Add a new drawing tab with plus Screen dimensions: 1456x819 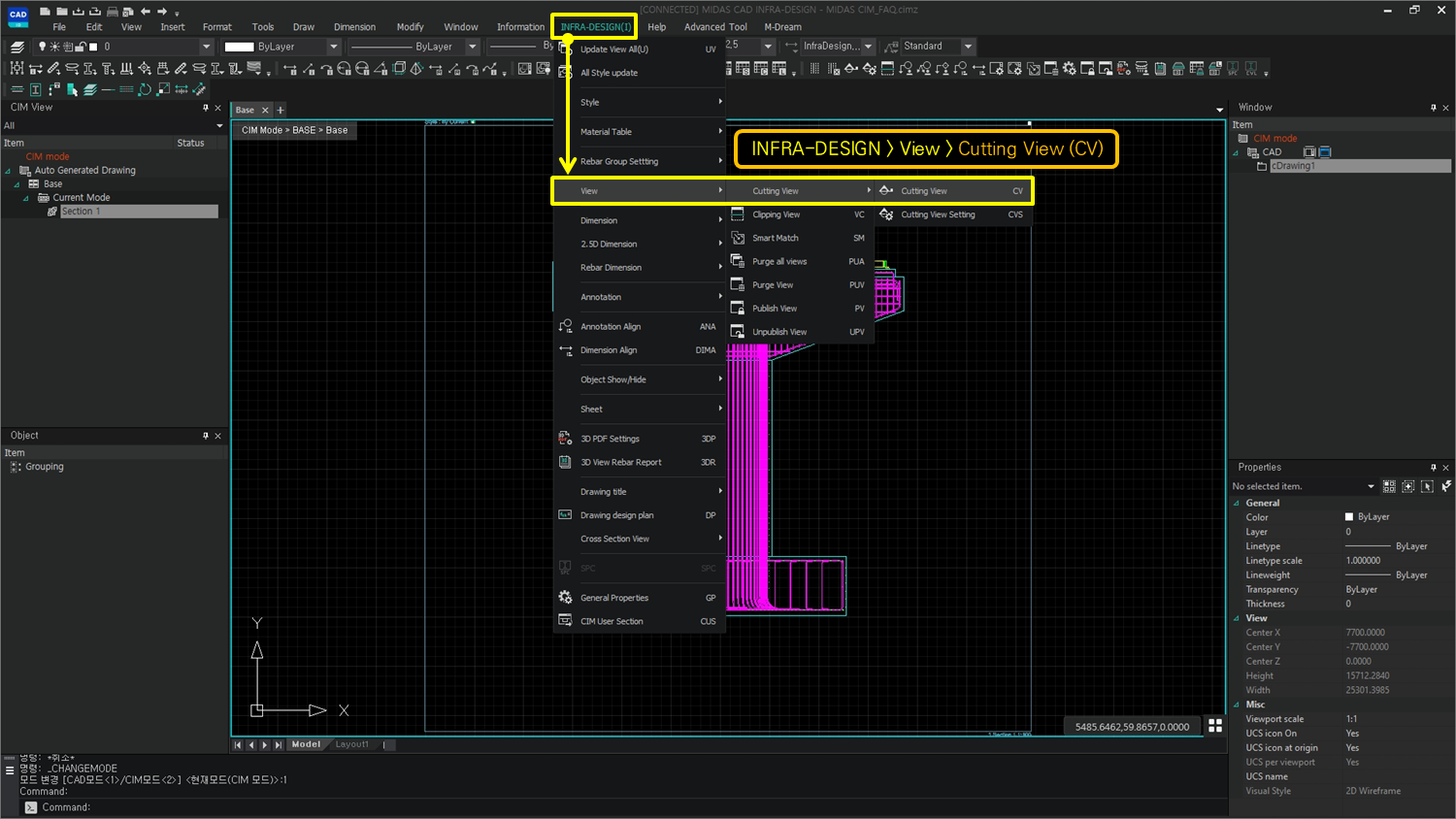tap(281, 111)
